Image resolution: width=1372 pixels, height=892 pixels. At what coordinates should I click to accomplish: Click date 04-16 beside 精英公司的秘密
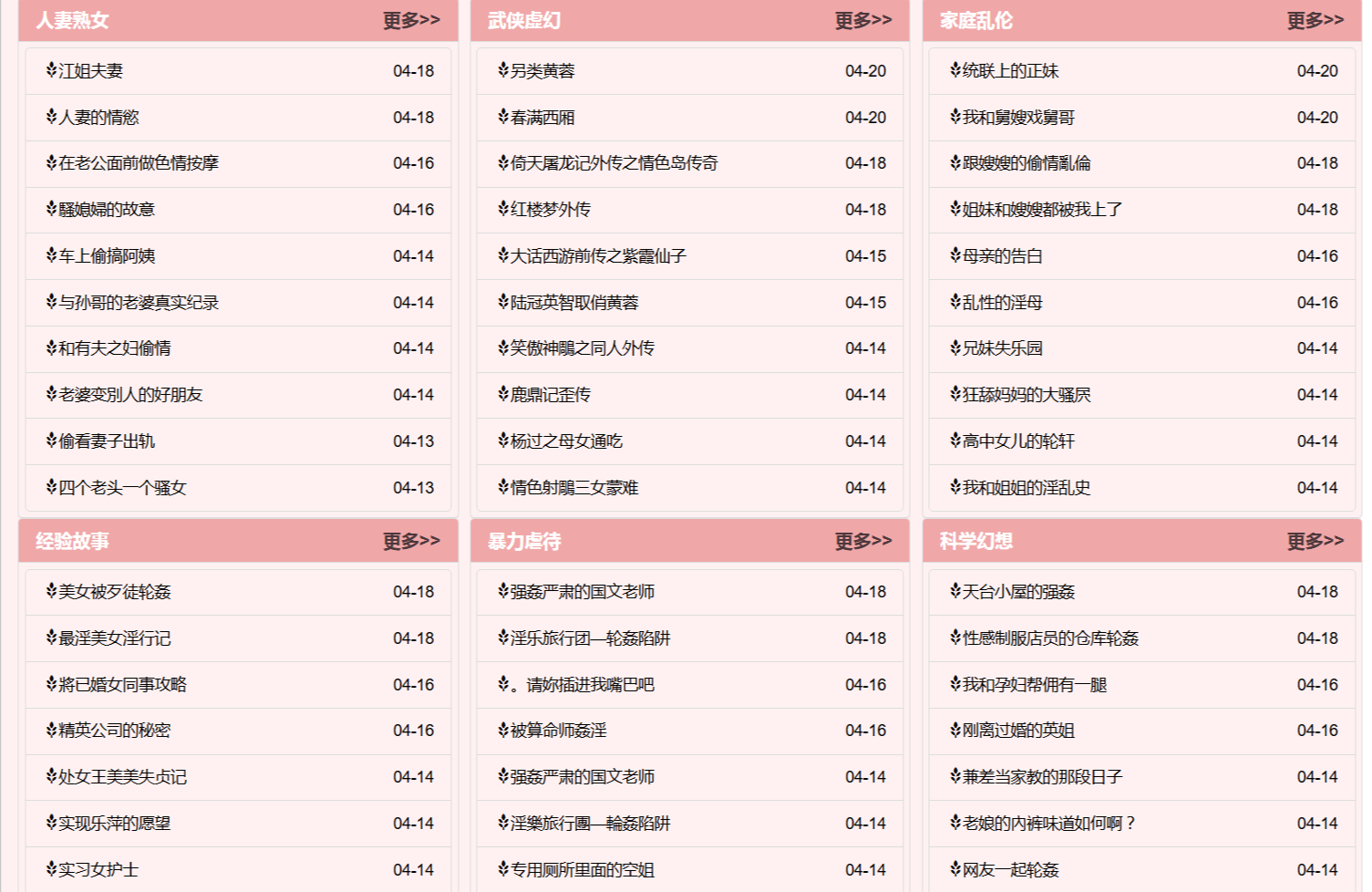(414, 731)
